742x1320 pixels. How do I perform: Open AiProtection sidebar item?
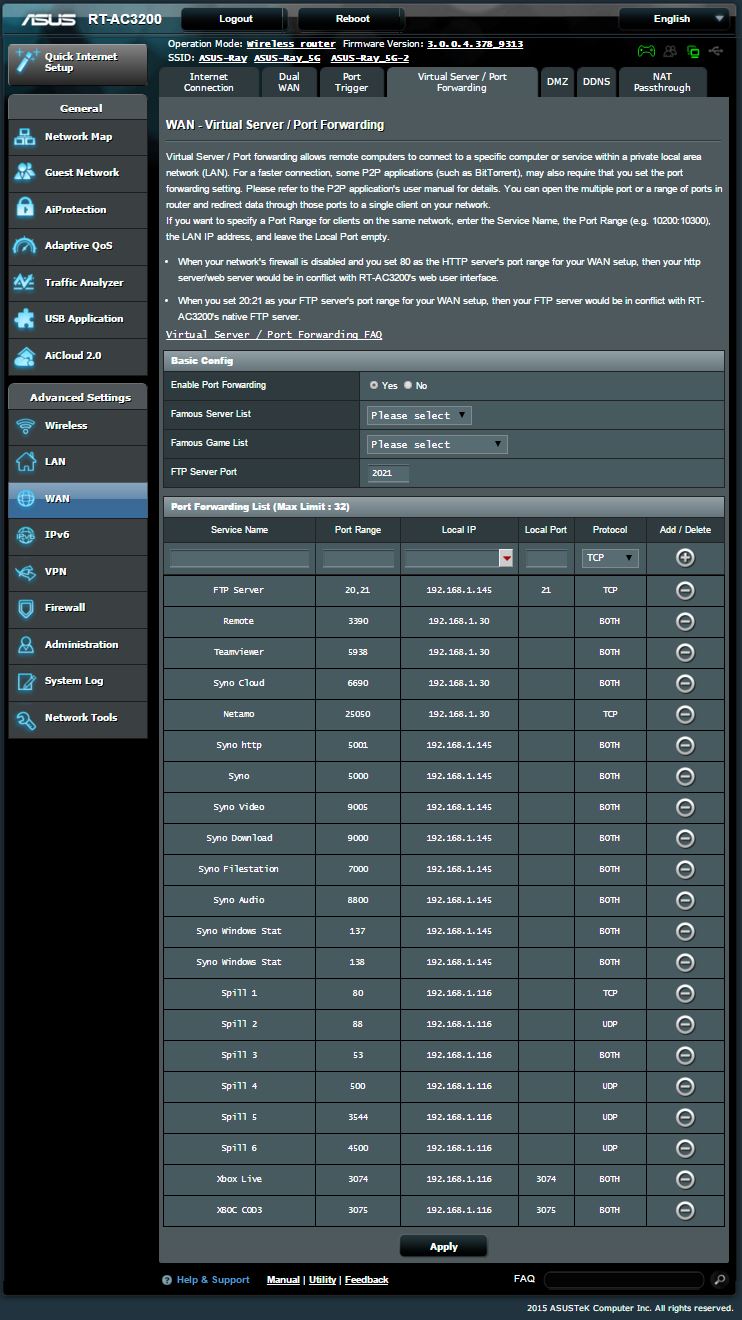pos(78,210)
